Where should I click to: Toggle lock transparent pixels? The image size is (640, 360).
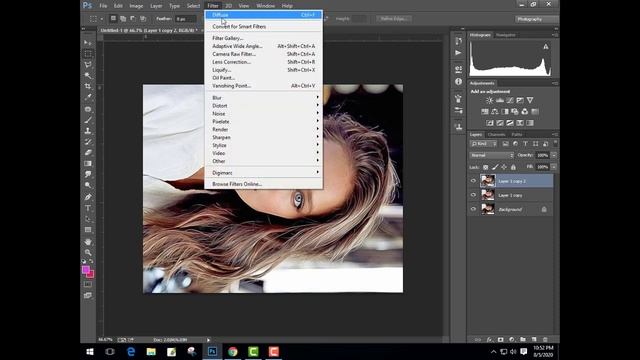(x=485, y=167)
